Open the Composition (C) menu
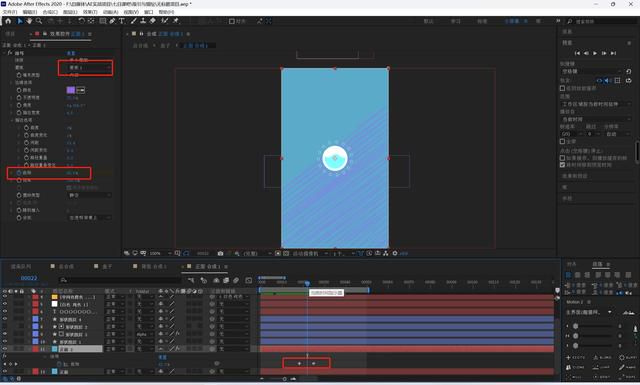 coord(50,12)
